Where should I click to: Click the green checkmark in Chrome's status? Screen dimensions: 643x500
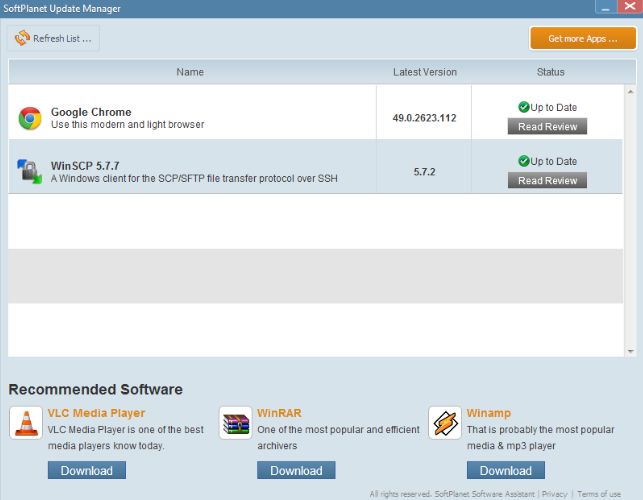coord(524,107)
